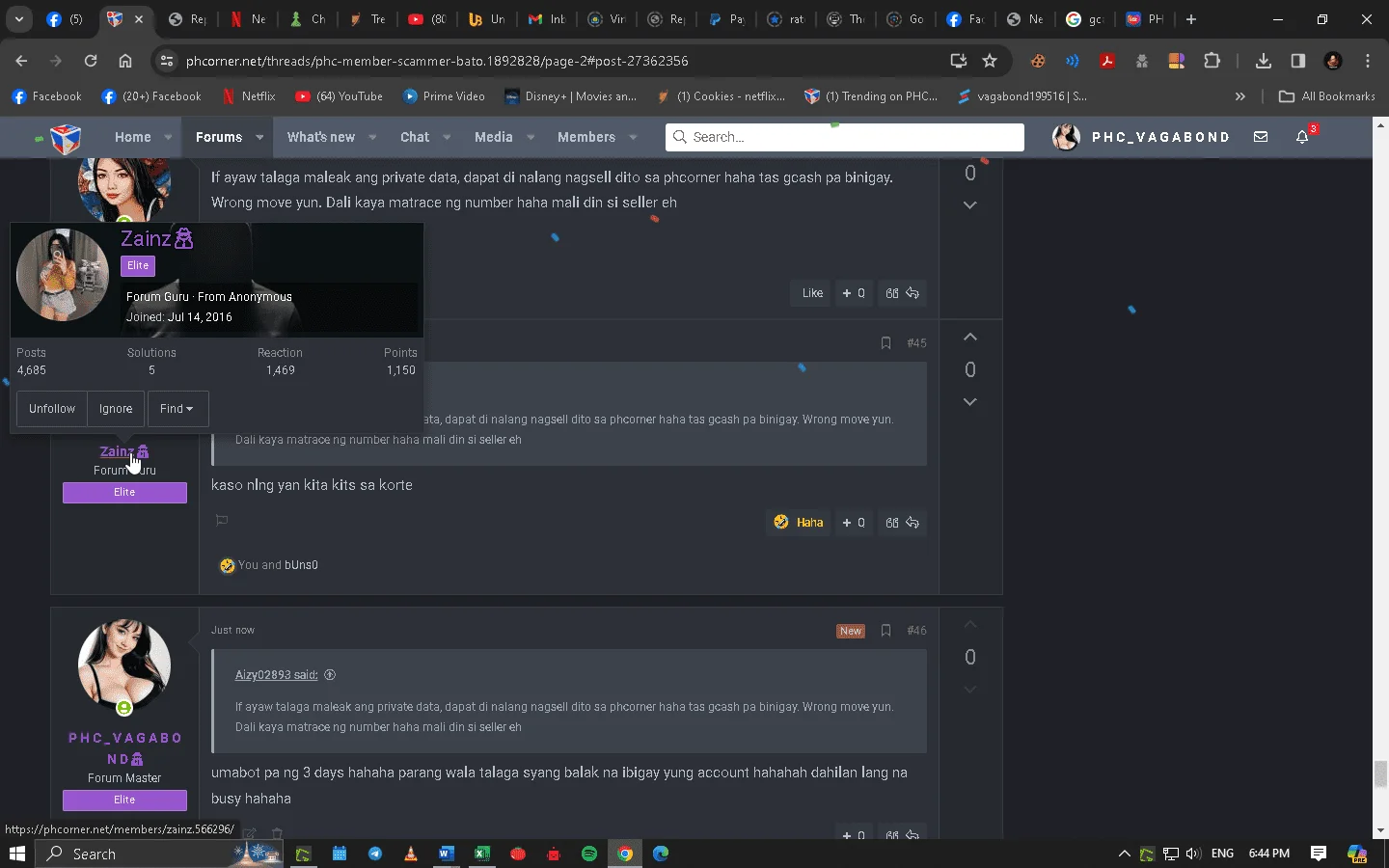Downvote the topmost post with the Like button

(970, 205)
